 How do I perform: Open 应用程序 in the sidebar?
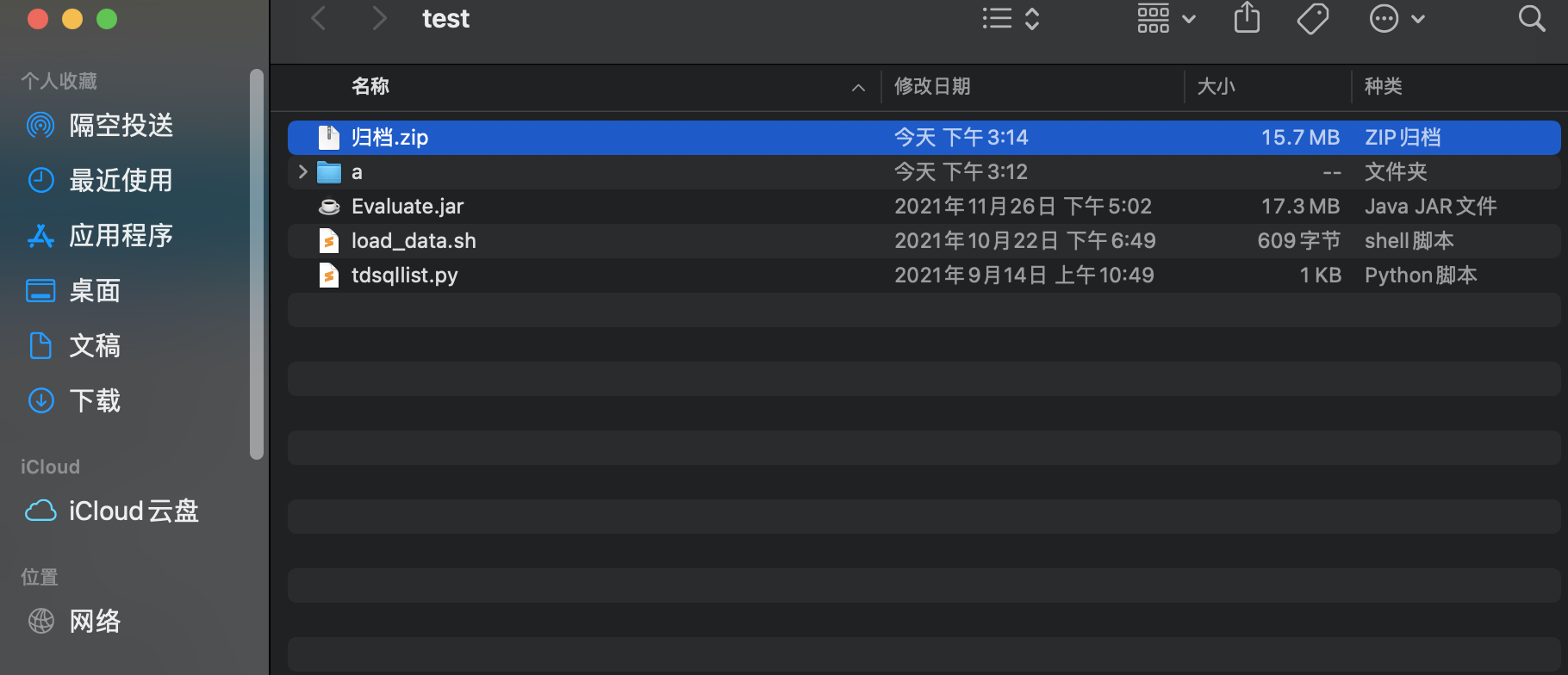121,236
